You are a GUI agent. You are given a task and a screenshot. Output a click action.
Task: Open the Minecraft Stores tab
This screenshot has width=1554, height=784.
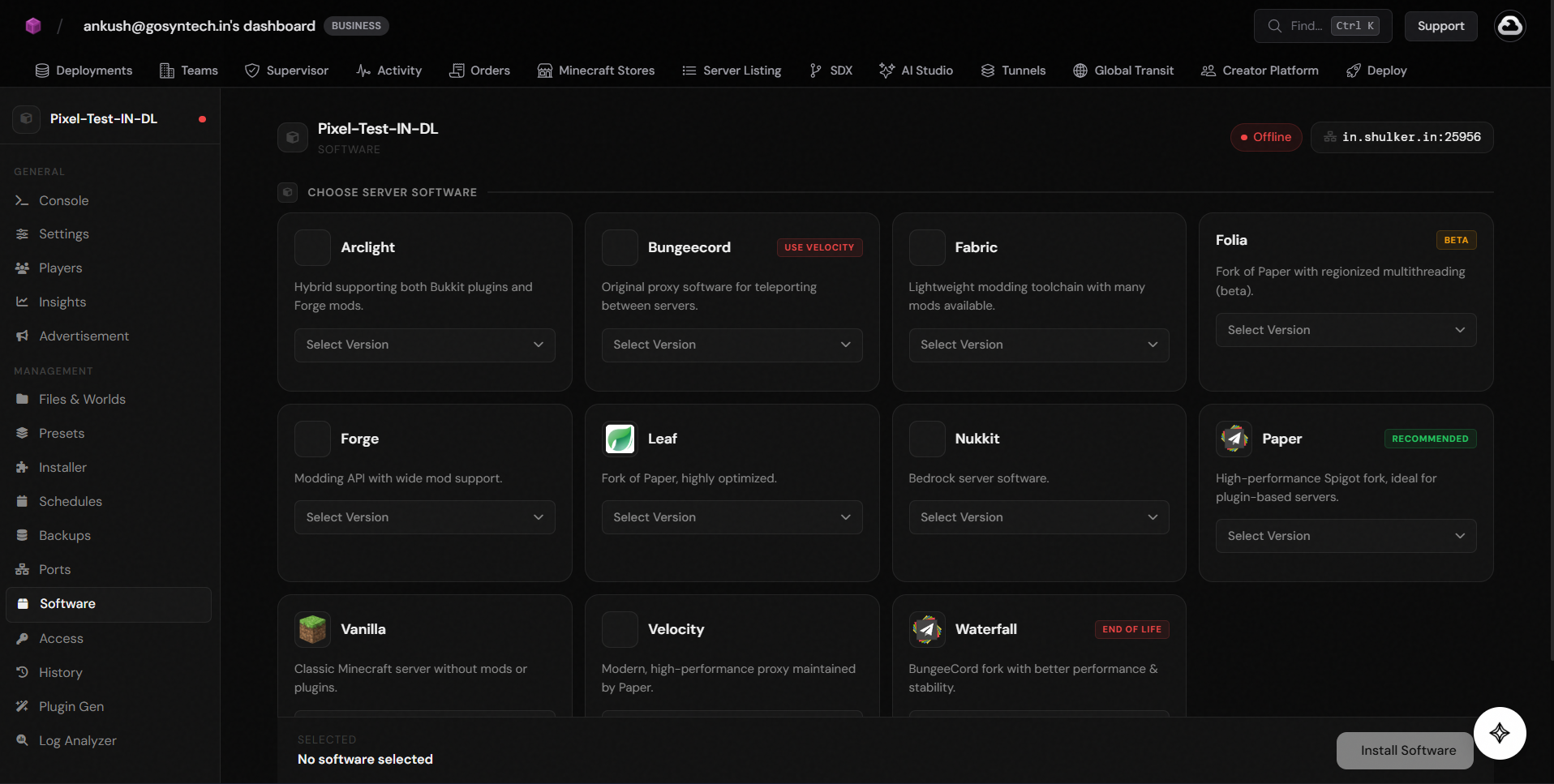596,71
